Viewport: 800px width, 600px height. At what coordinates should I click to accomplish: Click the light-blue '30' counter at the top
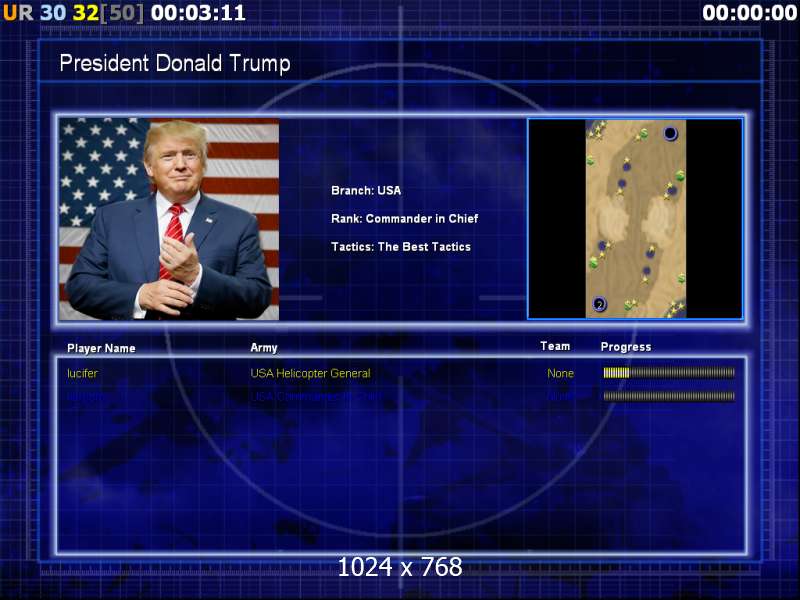[x=53, y=13]
